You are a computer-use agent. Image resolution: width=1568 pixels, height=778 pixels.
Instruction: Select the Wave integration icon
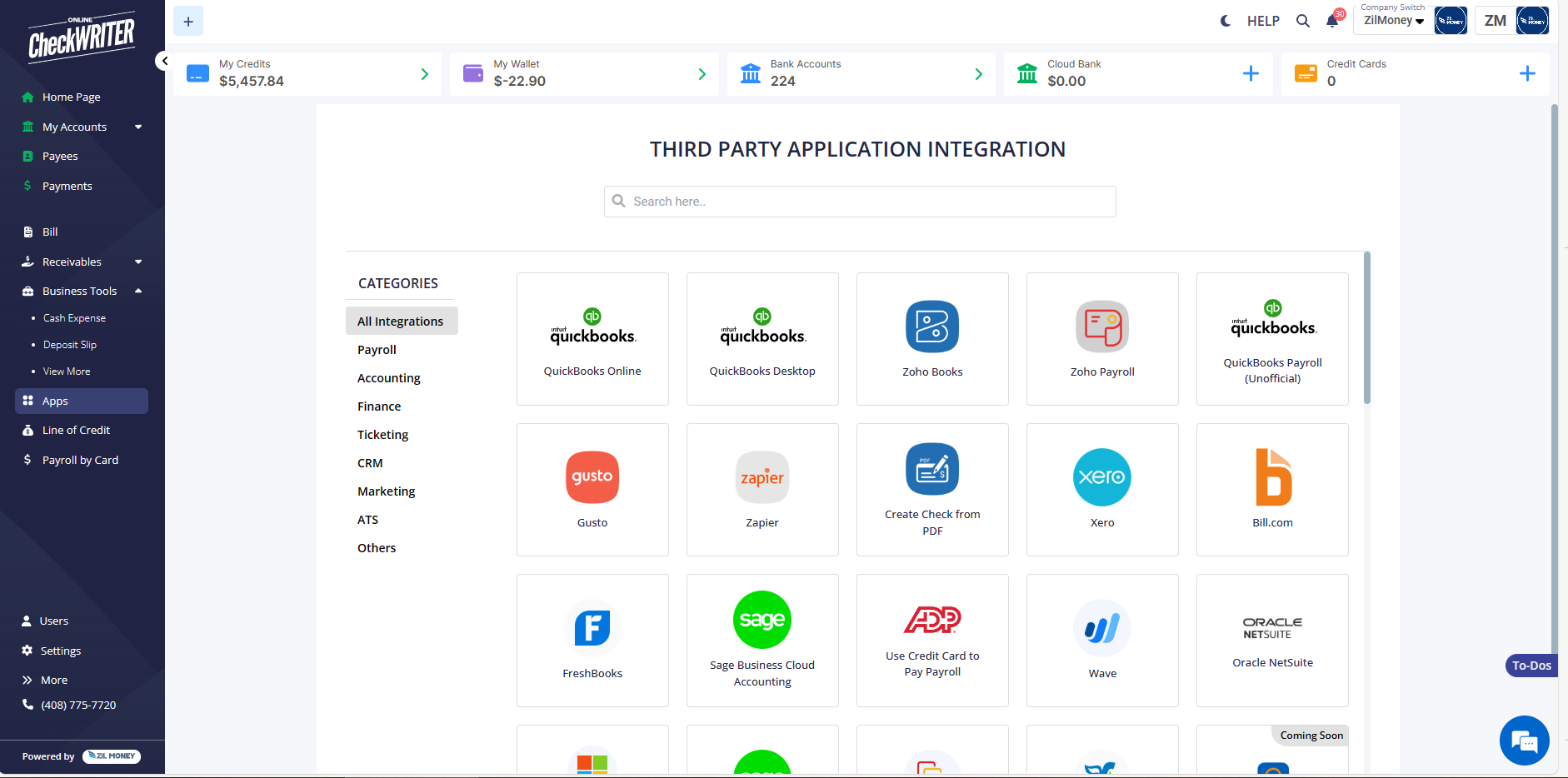click(1102, 628)
